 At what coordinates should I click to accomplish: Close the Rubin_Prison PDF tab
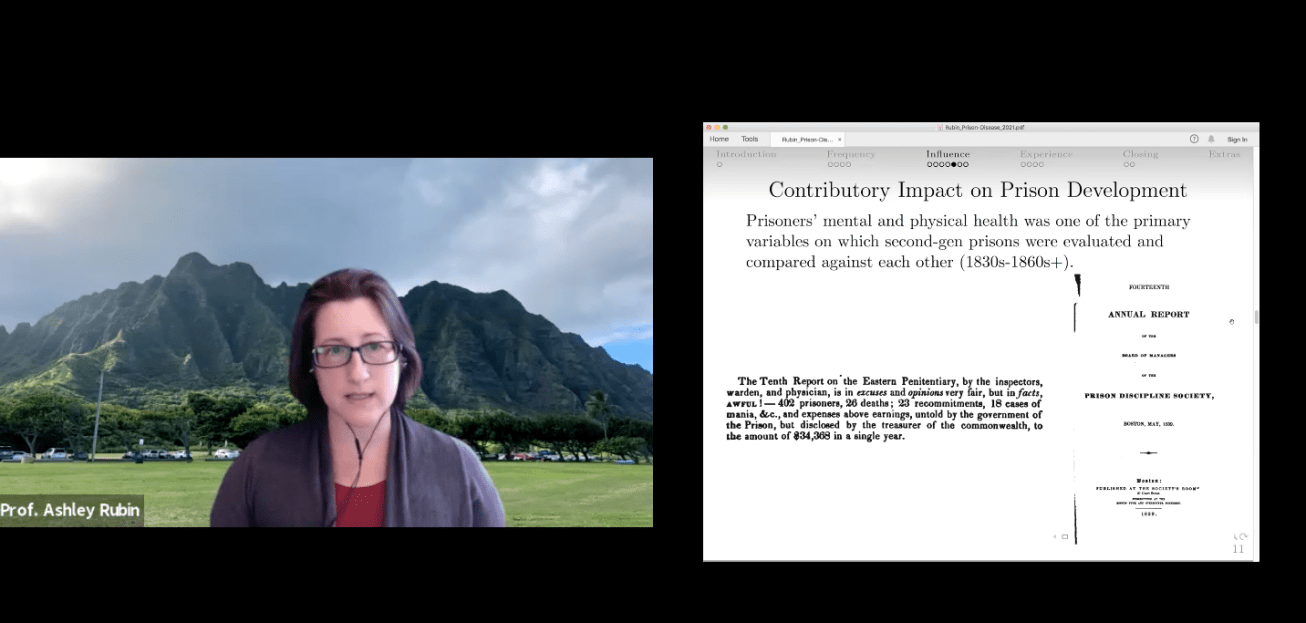click(x=840, y=140)
